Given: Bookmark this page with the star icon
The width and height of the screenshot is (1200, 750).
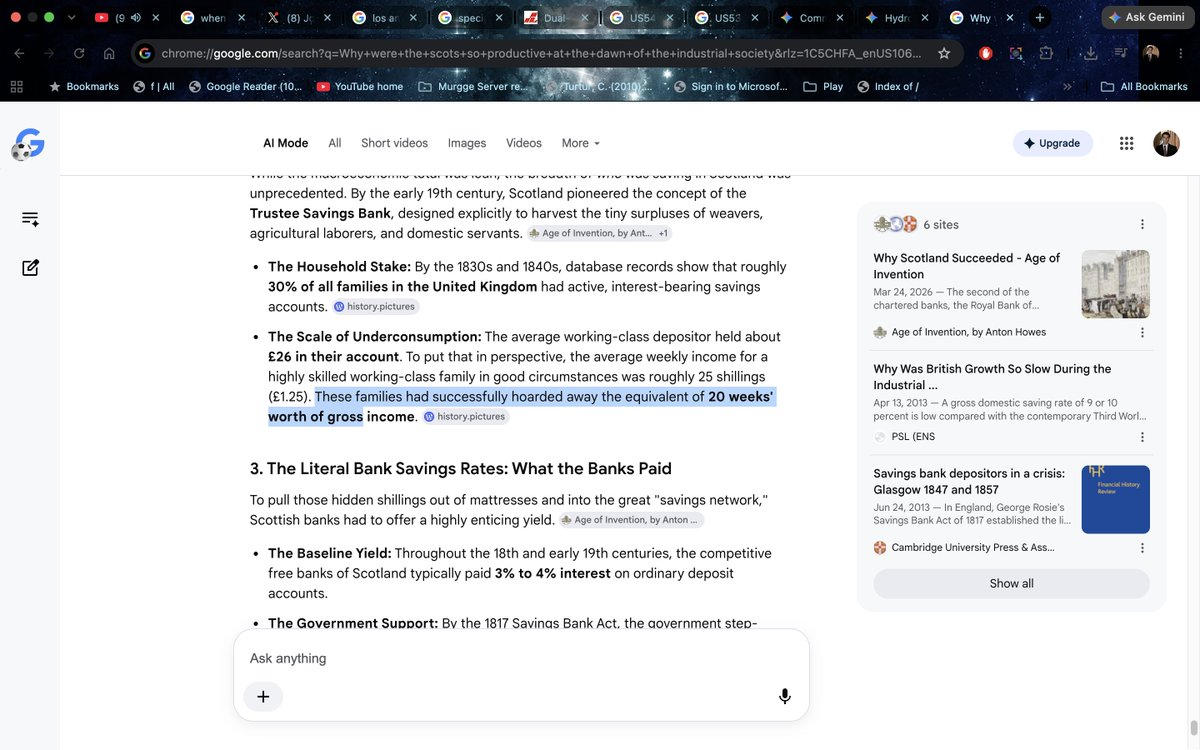Looking at the screenshot, I should pos(944,54).
